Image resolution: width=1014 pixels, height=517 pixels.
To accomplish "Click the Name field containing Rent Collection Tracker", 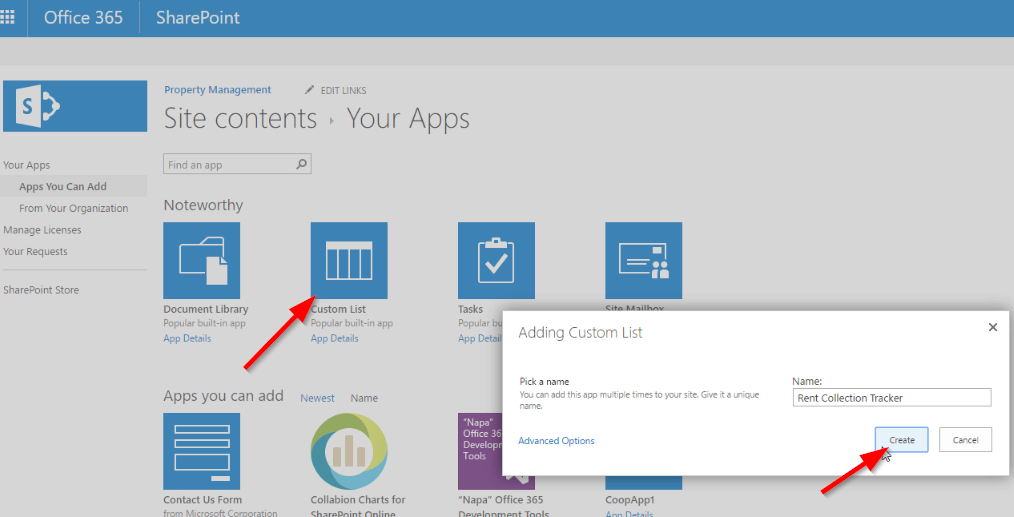I will 892,397.
